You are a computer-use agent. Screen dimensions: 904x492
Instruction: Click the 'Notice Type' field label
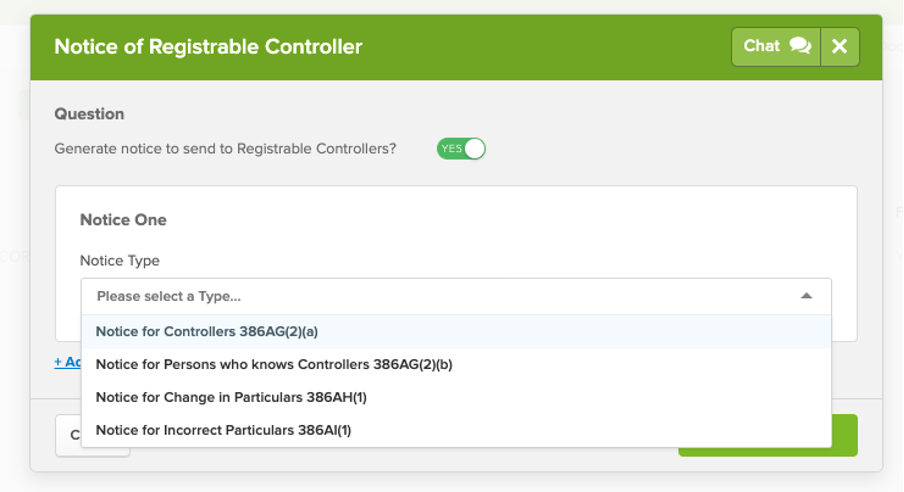coord(120,261)
